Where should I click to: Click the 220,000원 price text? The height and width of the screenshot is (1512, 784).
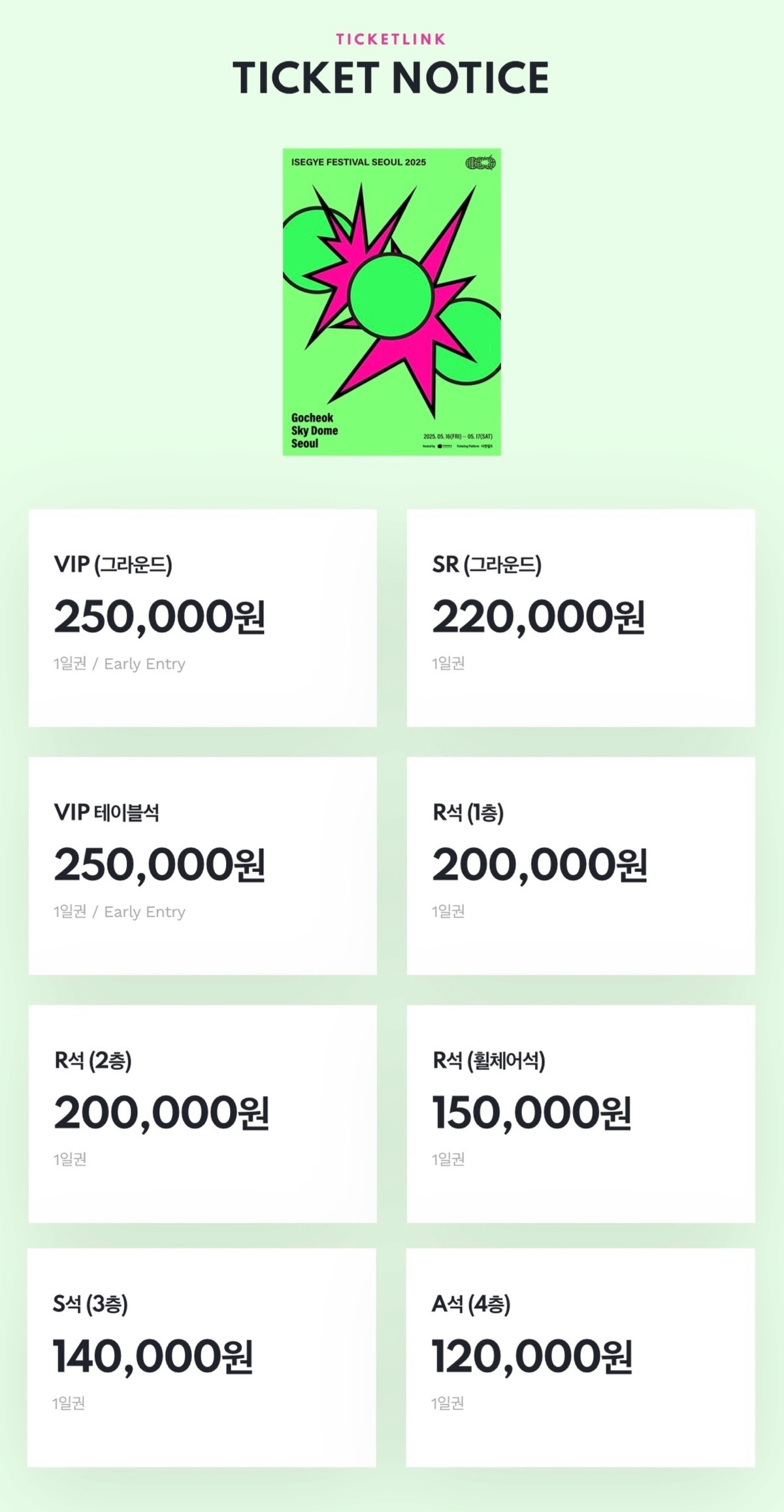(x=538, y=617)
